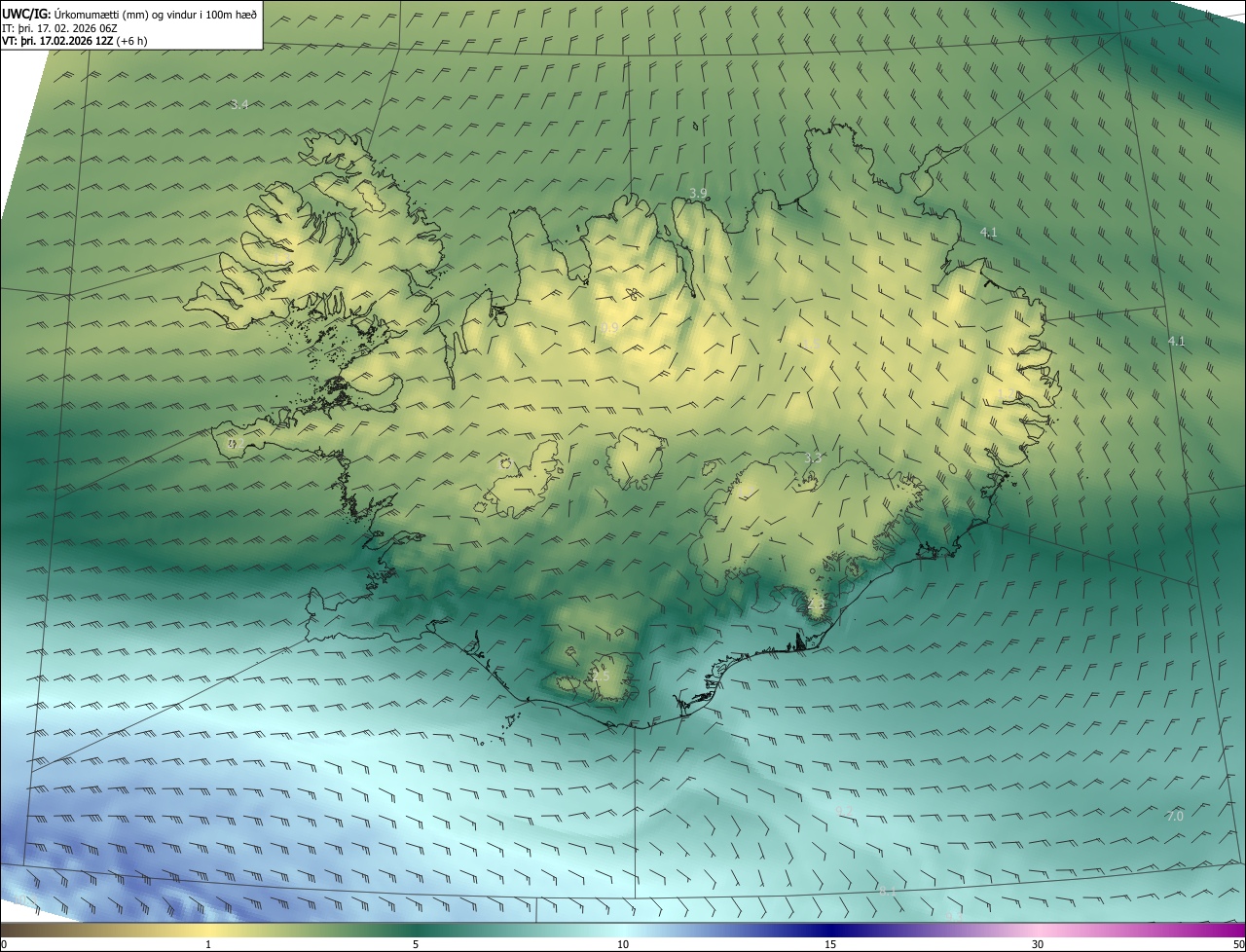Click the 0.9 value in the northern highlands
This screenshot has width=1246, height=952.
click(609, 328)
